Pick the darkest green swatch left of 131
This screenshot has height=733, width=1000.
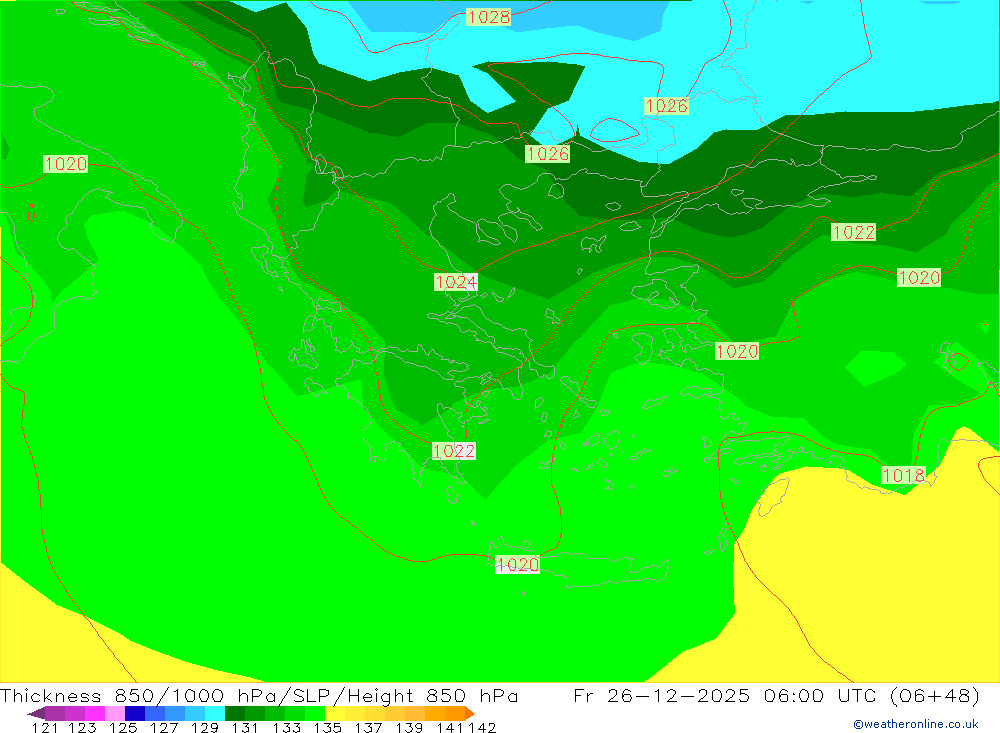pyautogui.click(x=235, y=713)
